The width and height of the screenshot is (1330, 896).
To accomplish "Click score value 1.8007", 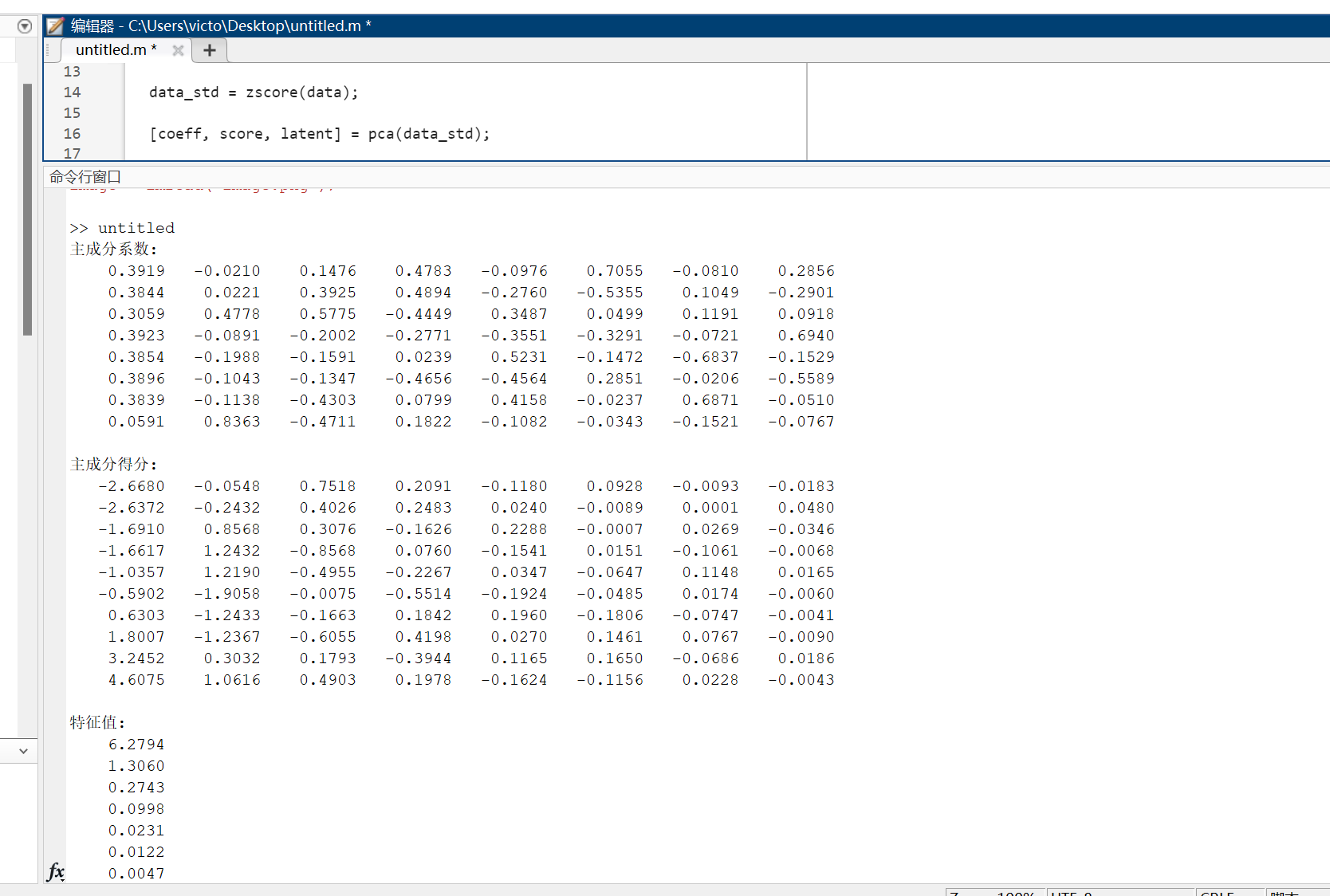I will [x=136, y=637].
